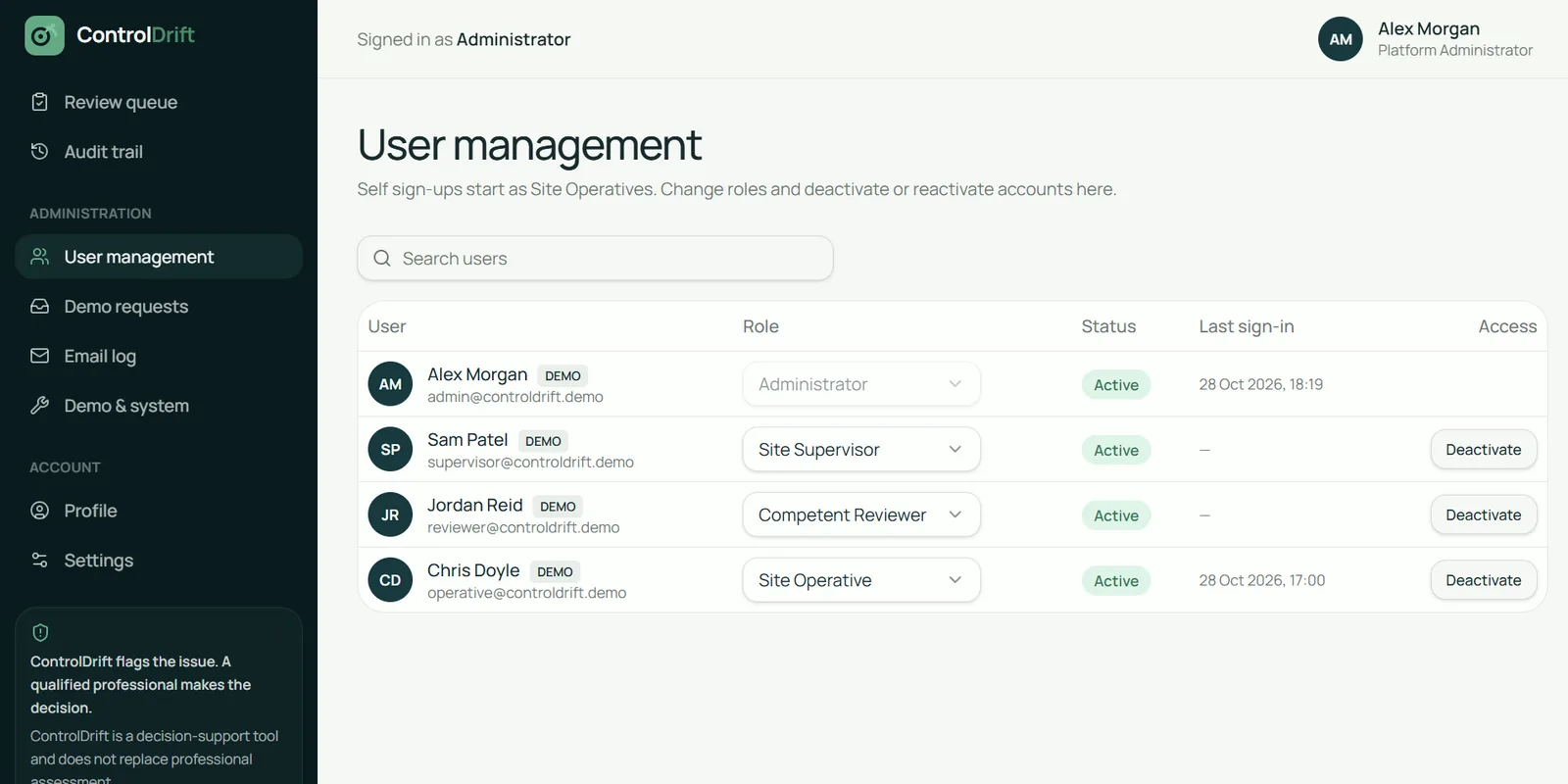Deactivate Jordan Reid's account

1484,514
